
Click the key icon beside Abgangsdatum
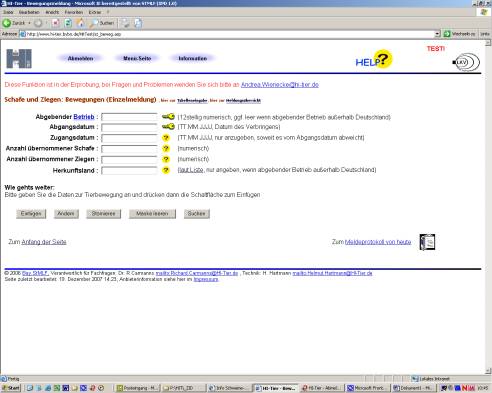(168, 127)
